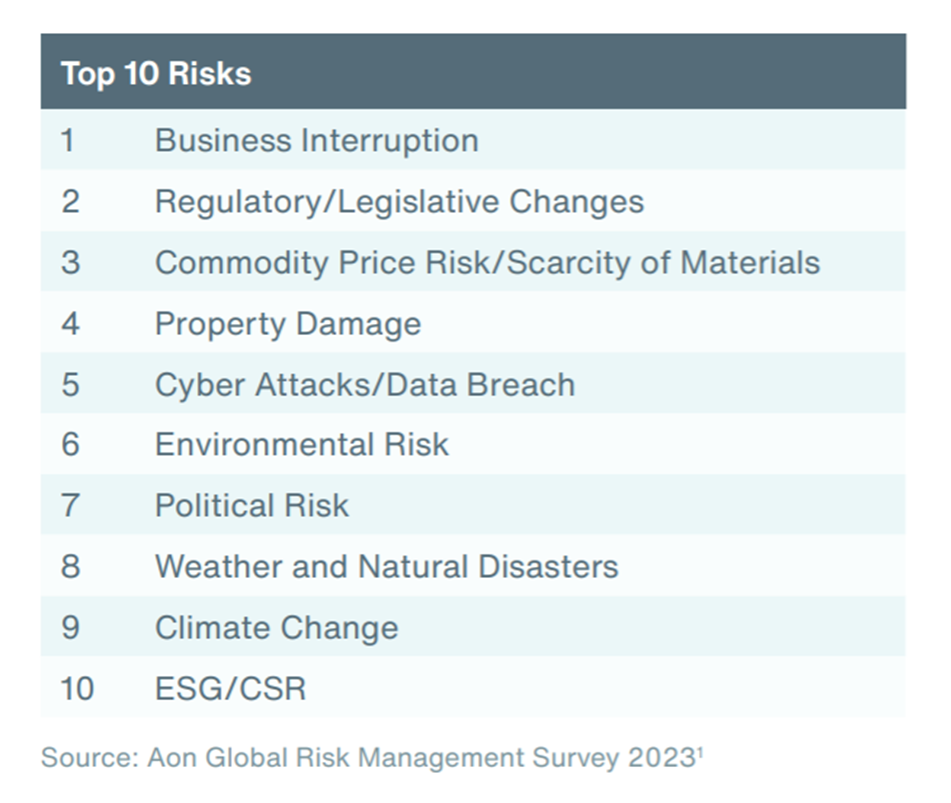Click the footnote 1 superscript after 2023
The height and width of the screenshot is (803, 951).
700,752
